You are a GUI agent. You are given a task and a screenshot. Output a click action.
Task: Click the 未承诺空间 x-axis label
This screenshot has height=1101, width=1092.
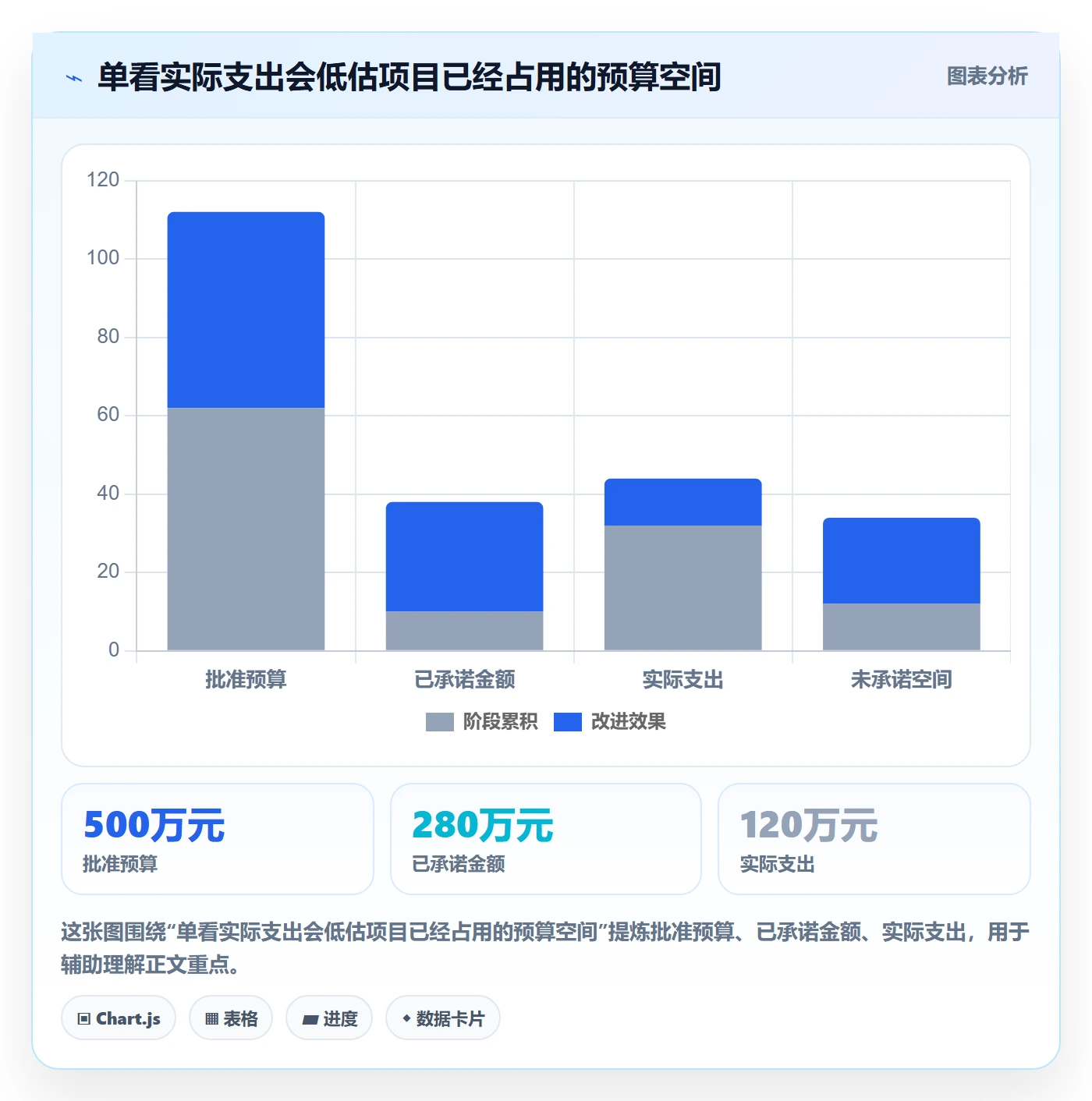click(x=901, y=680)
